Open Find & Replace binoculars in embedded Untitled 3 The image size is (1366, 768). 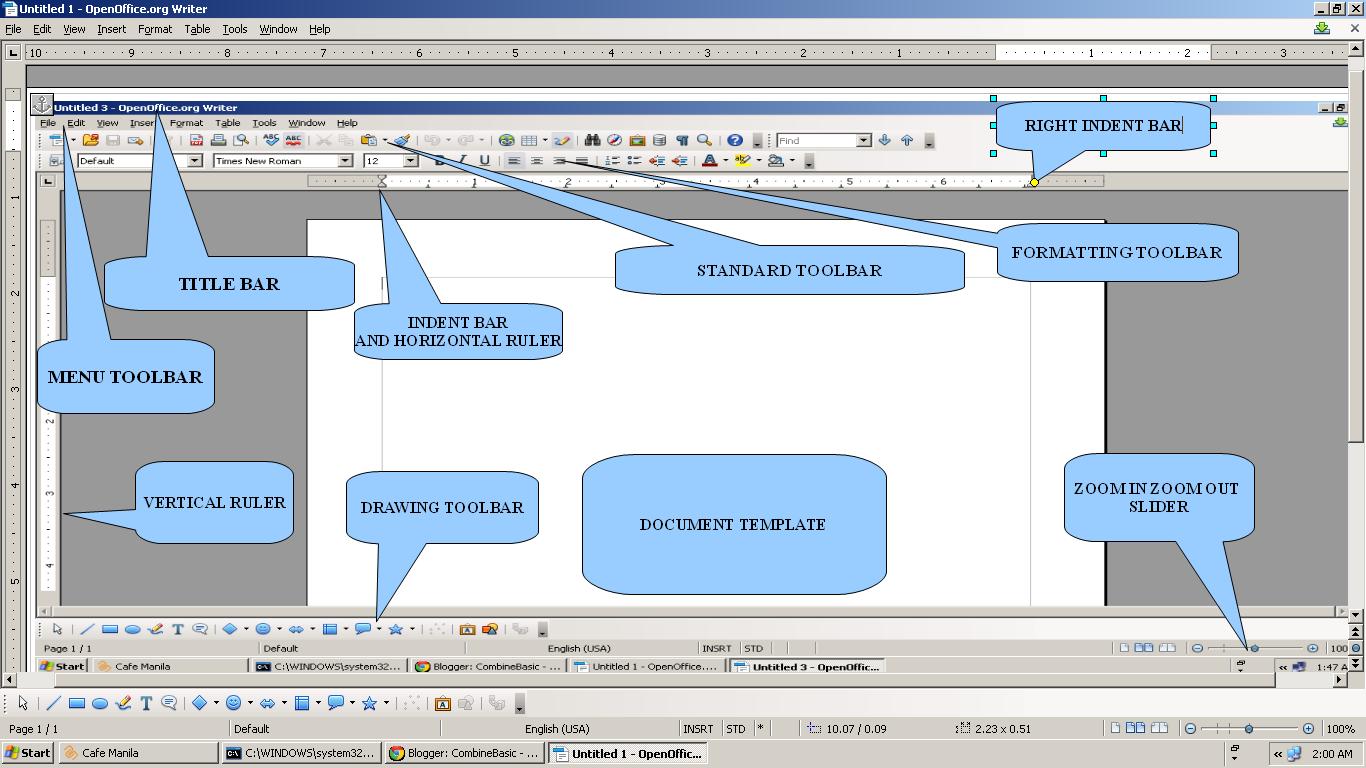point(593,141)
